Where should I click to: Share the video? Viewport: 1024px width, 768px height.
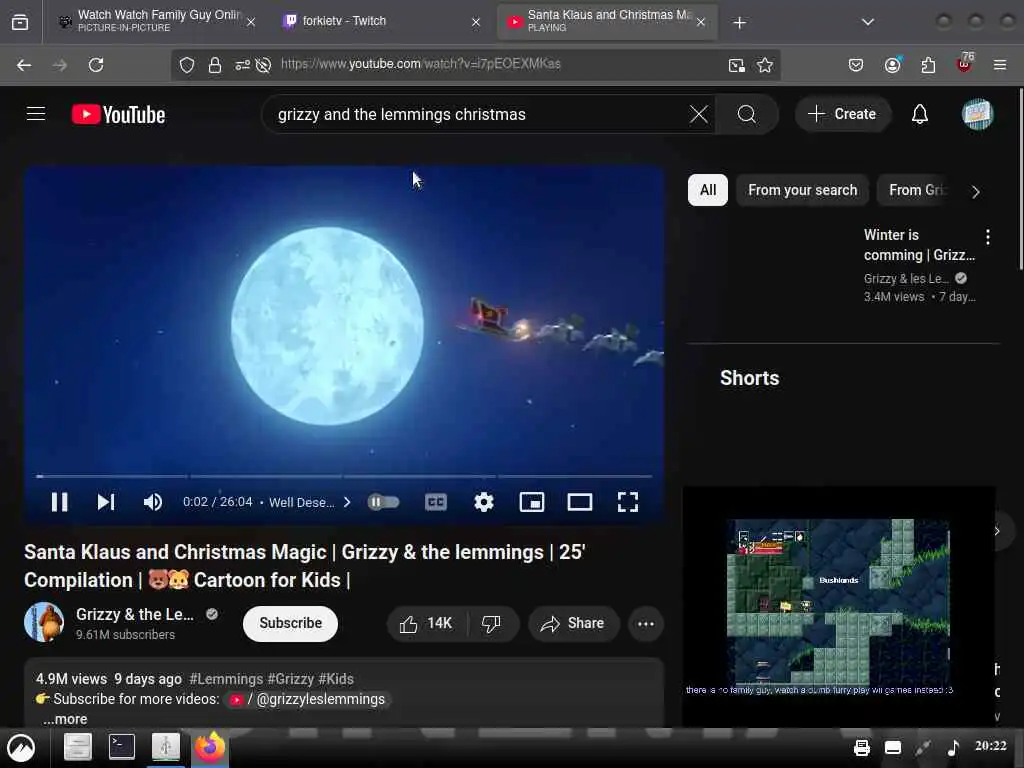pyautogui.click(x=573, y=624)
